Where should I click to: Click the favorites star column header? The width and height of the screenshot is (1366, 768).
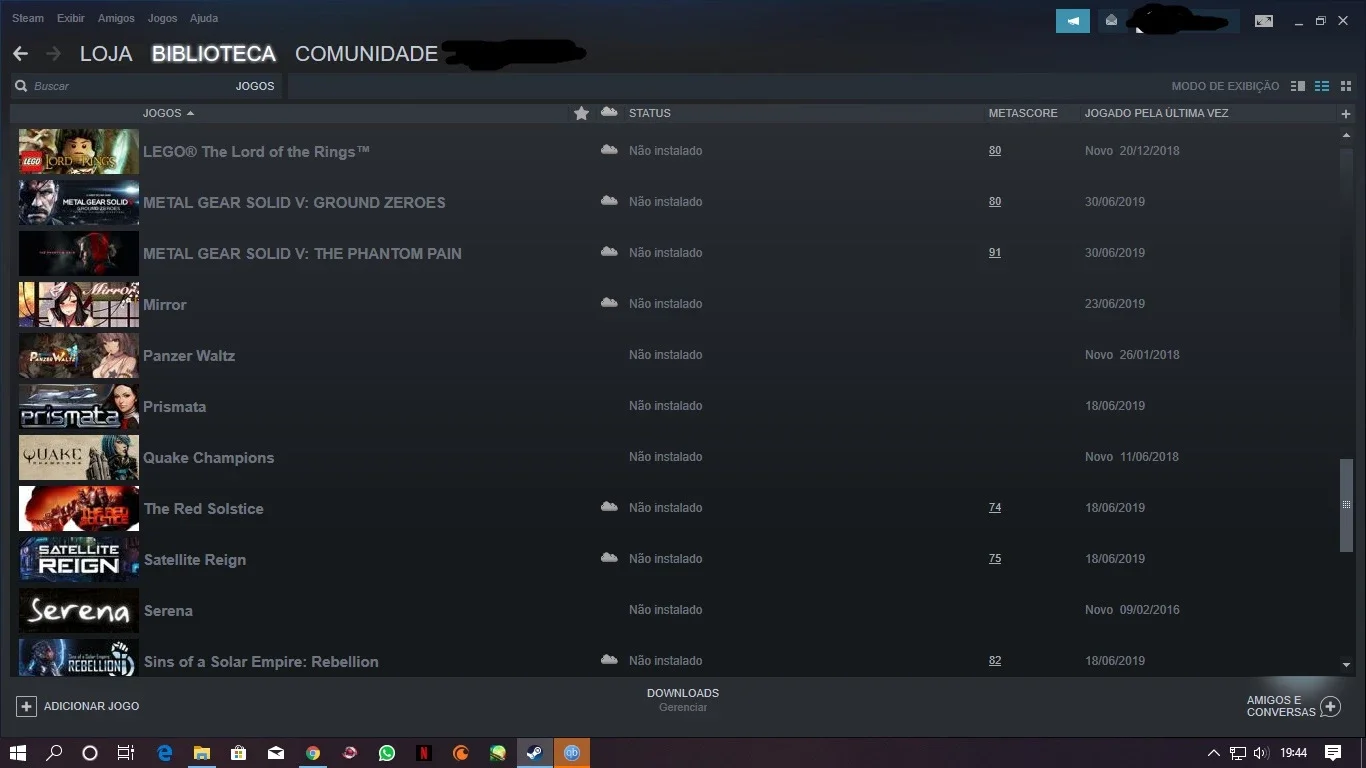tap(581, 113)
